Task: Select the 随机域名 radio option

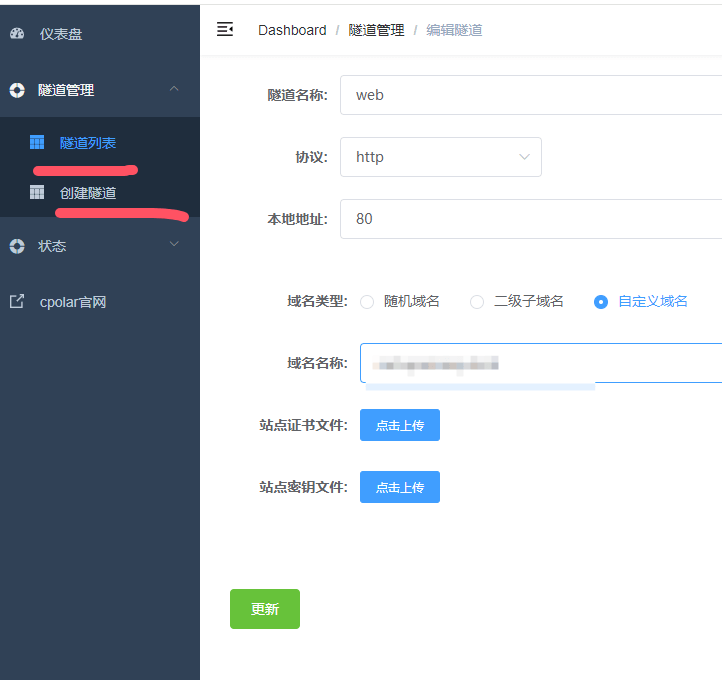Action: 367,302
